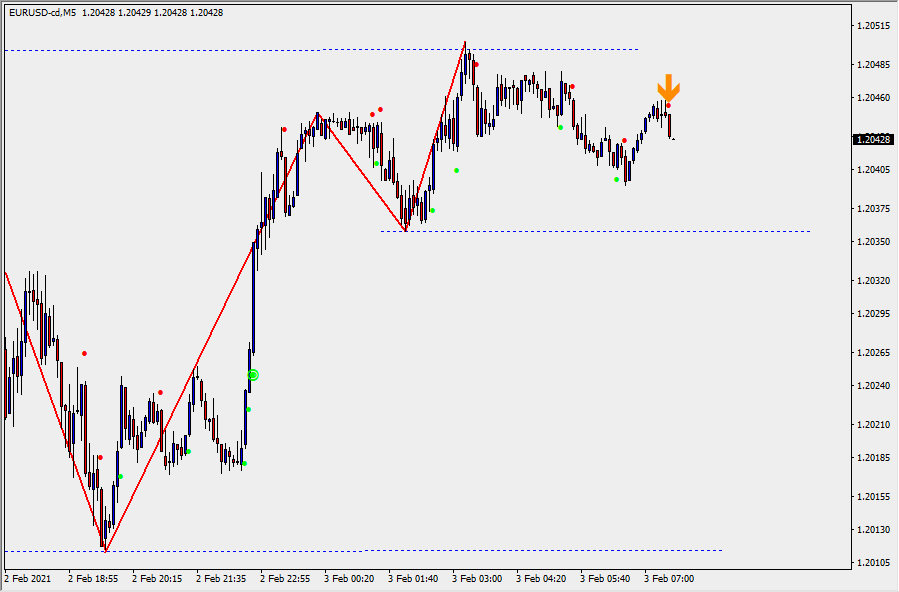This screenshot has height=592, width=899.
Task: Select the rightmost green dot below the recent dip
Action: tap(616, 180)
